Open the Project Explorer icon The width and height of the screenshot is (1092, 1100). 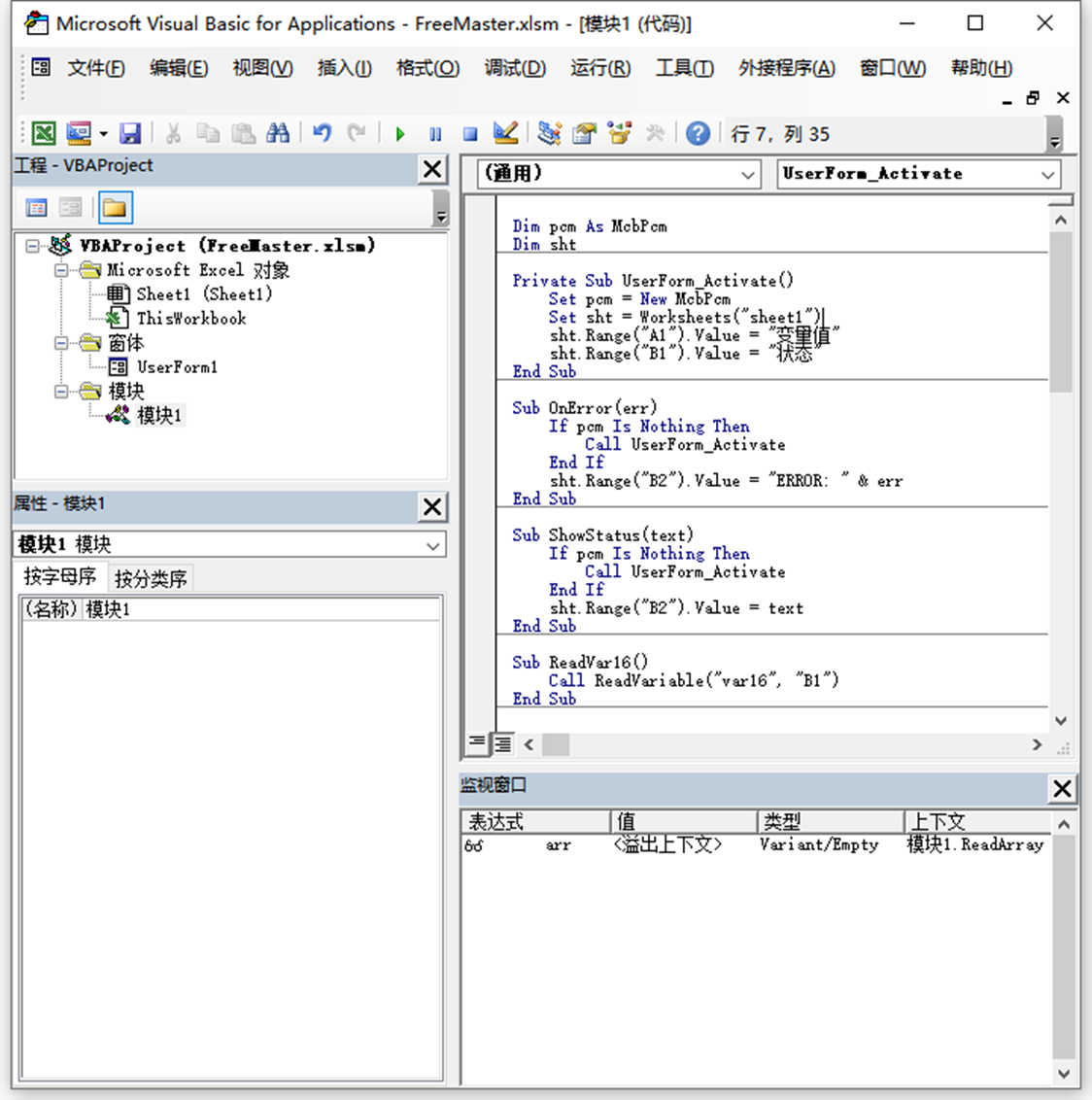[549, 132]
